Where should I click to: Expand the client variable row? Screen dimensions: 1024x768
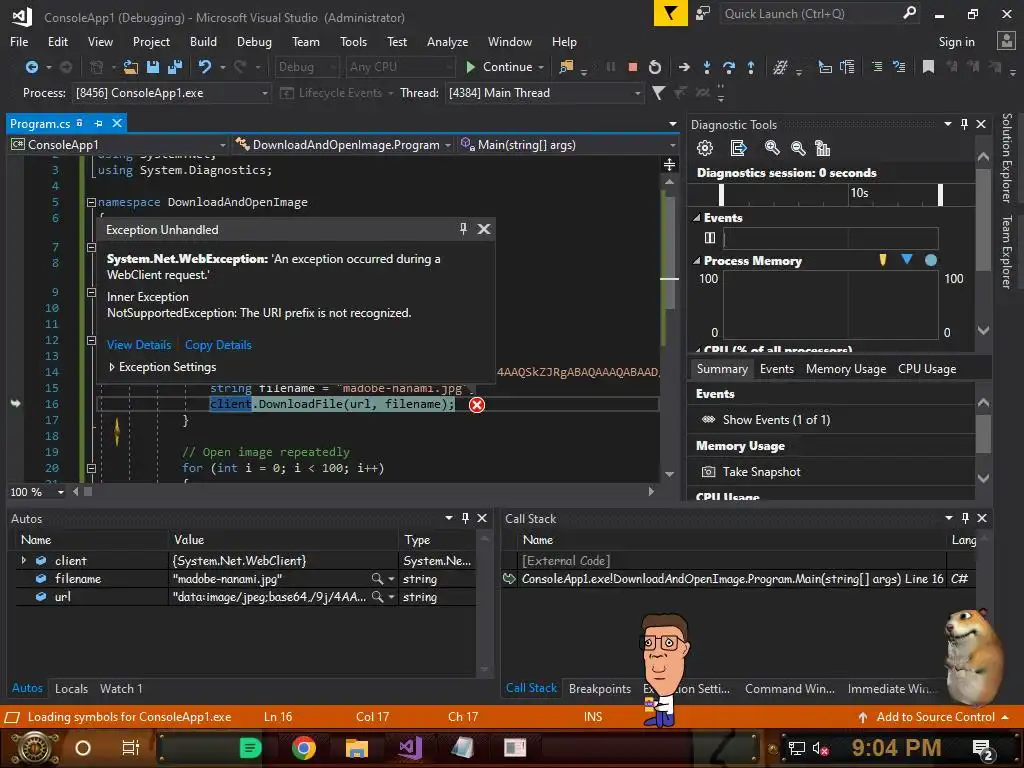[x=24, y=560]
